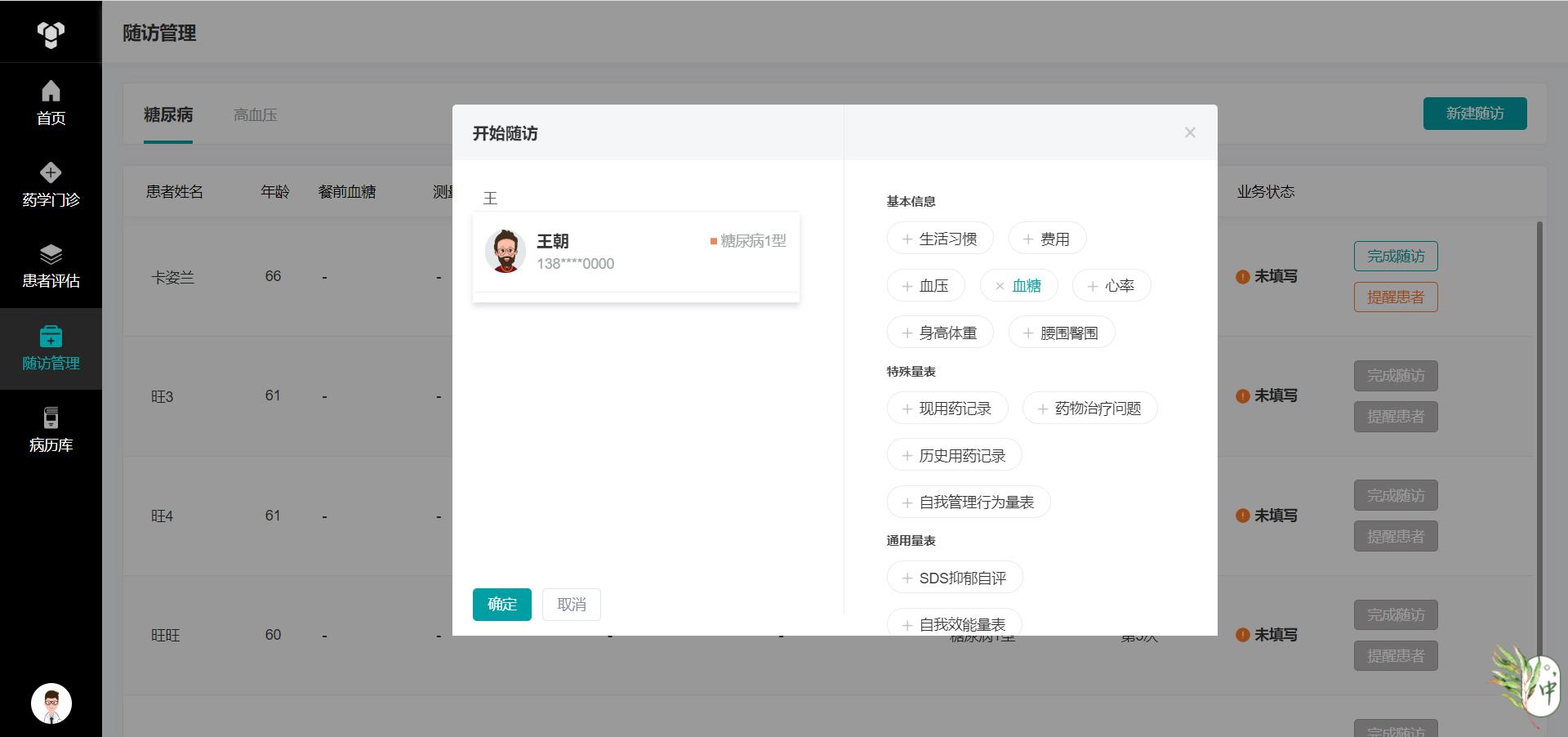The image size is (1568, 737).
Task: Open the 药学门诊 sidebar icon
Action: [x=51, y=172]
